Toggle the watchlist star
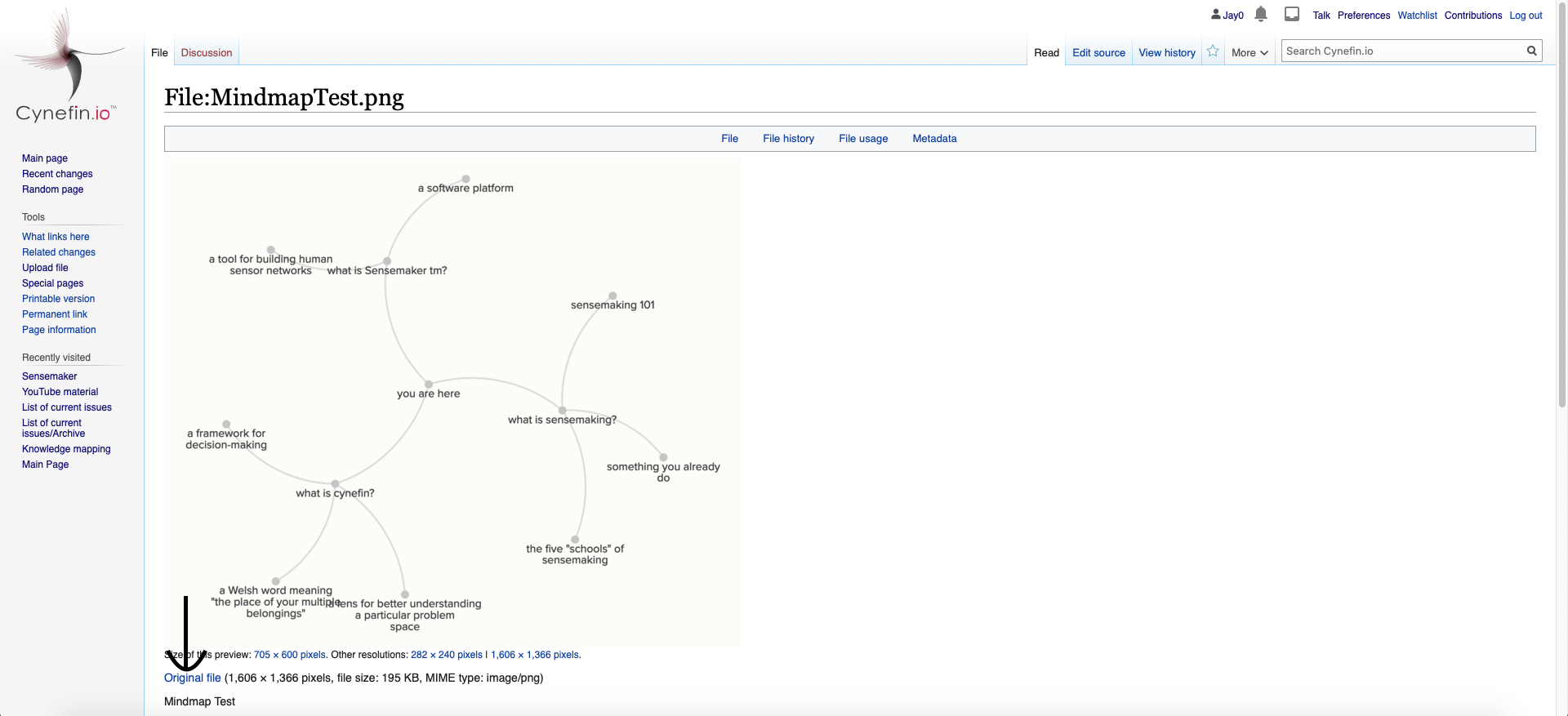This screenshot has height=716, width=1568. point(1213,51)
